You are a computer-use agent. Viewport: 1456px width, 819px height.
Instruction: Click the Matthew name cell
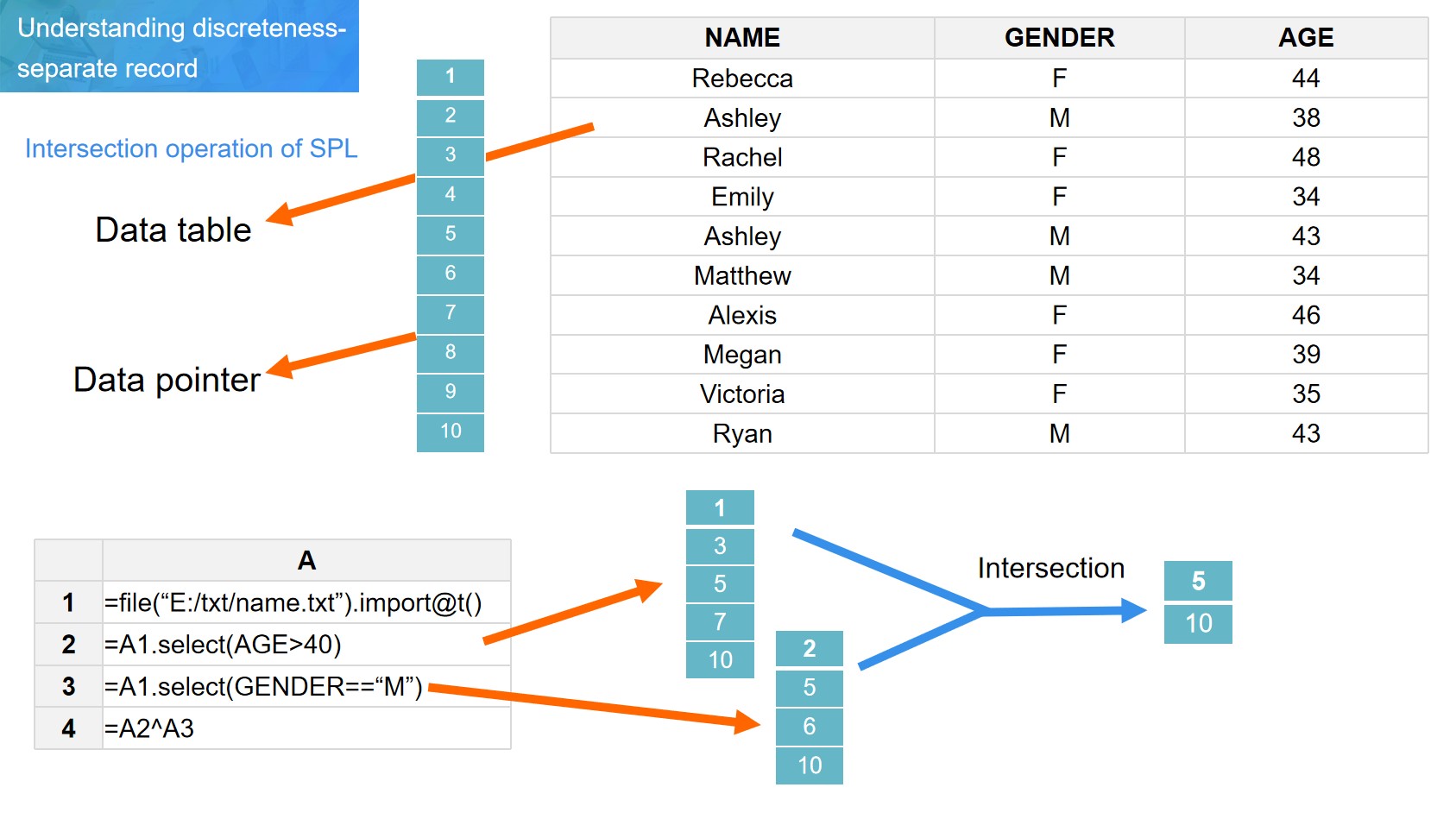tap(742, 276)
